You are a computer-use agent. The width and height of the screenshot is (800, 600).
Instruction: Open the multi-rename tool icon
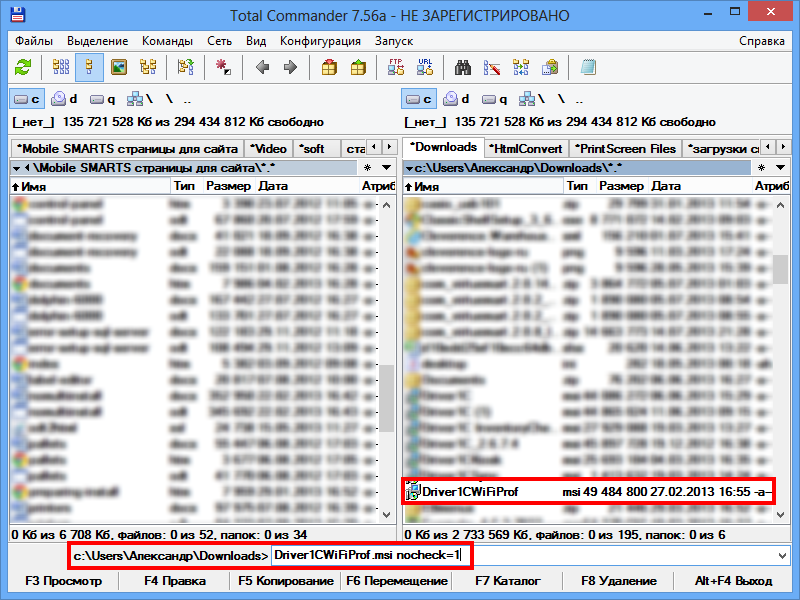(x=492, y=67)
